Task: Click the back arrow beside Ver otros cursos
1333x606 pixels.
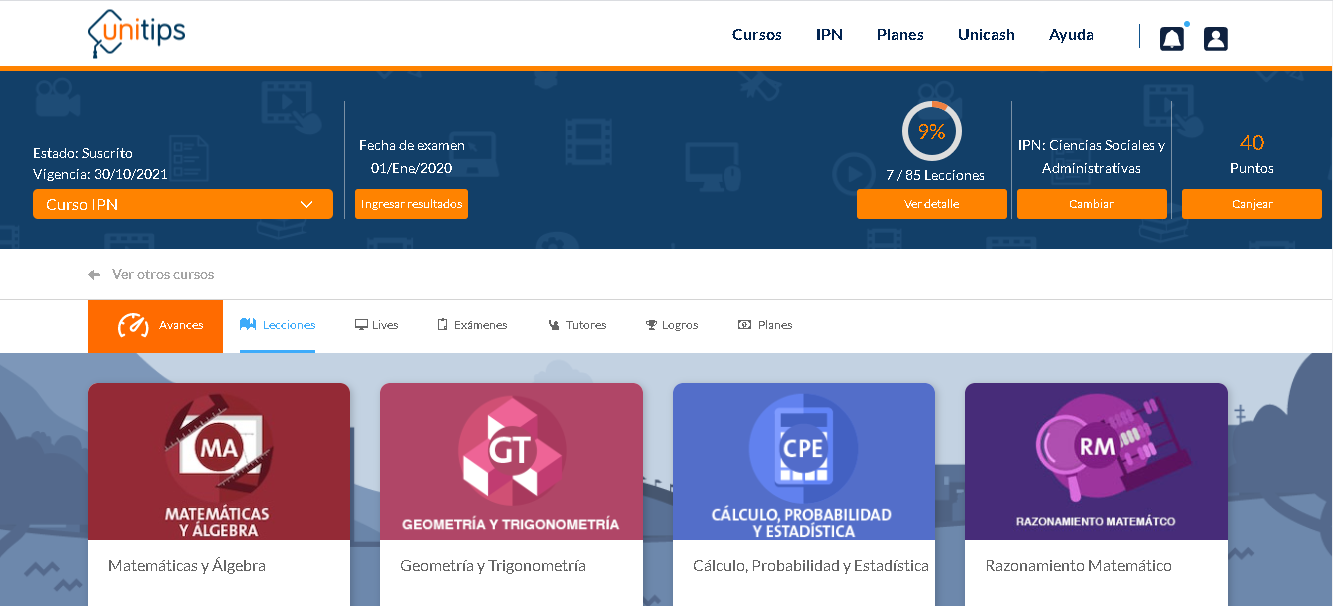Action: point(94,274)
